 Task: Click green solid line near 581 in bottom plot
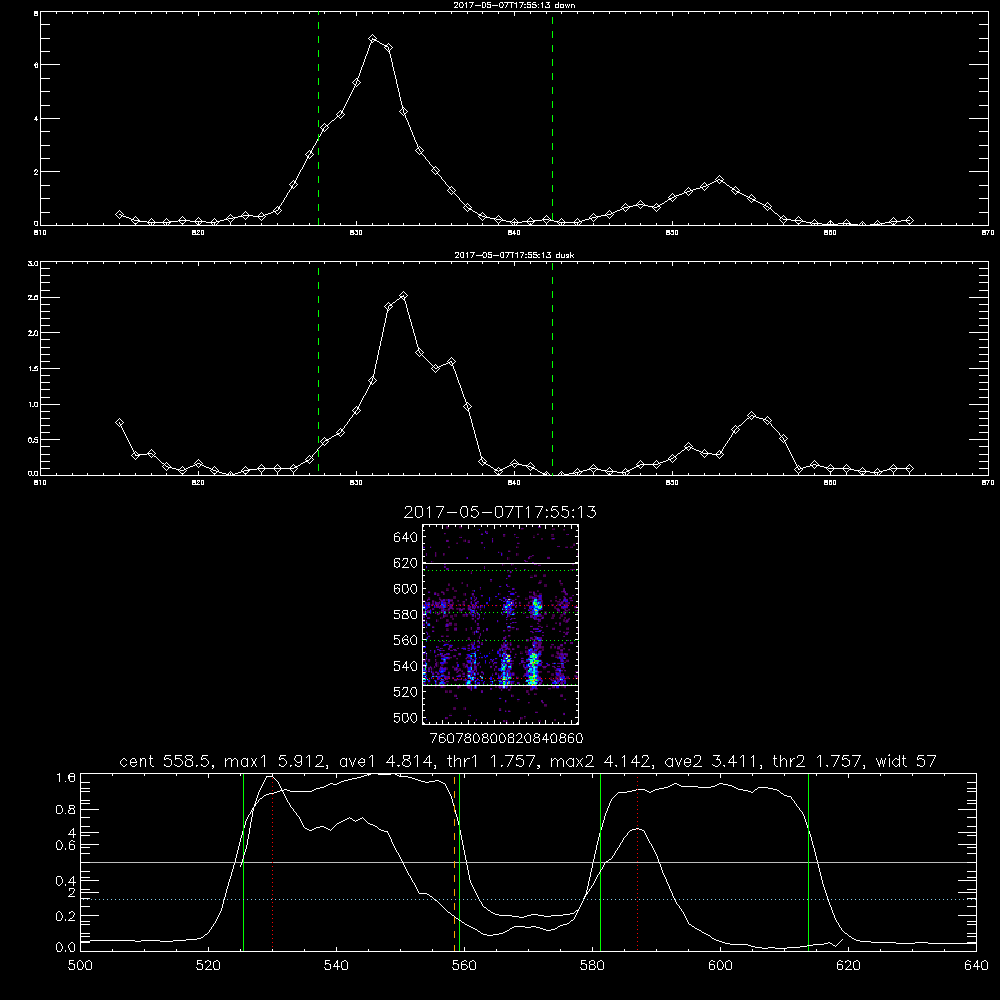click(x=600, y=862)
